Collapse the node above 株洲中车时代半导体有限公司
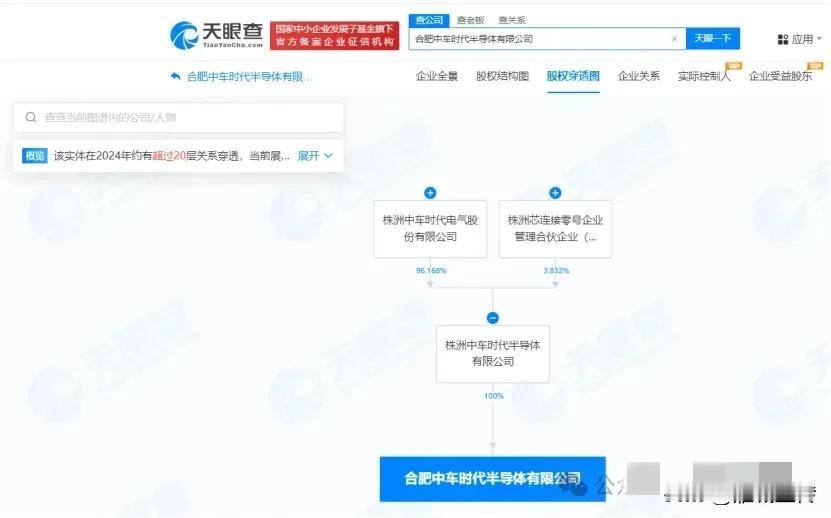Screen dimensions: 831x518 [x=492, y=318]
